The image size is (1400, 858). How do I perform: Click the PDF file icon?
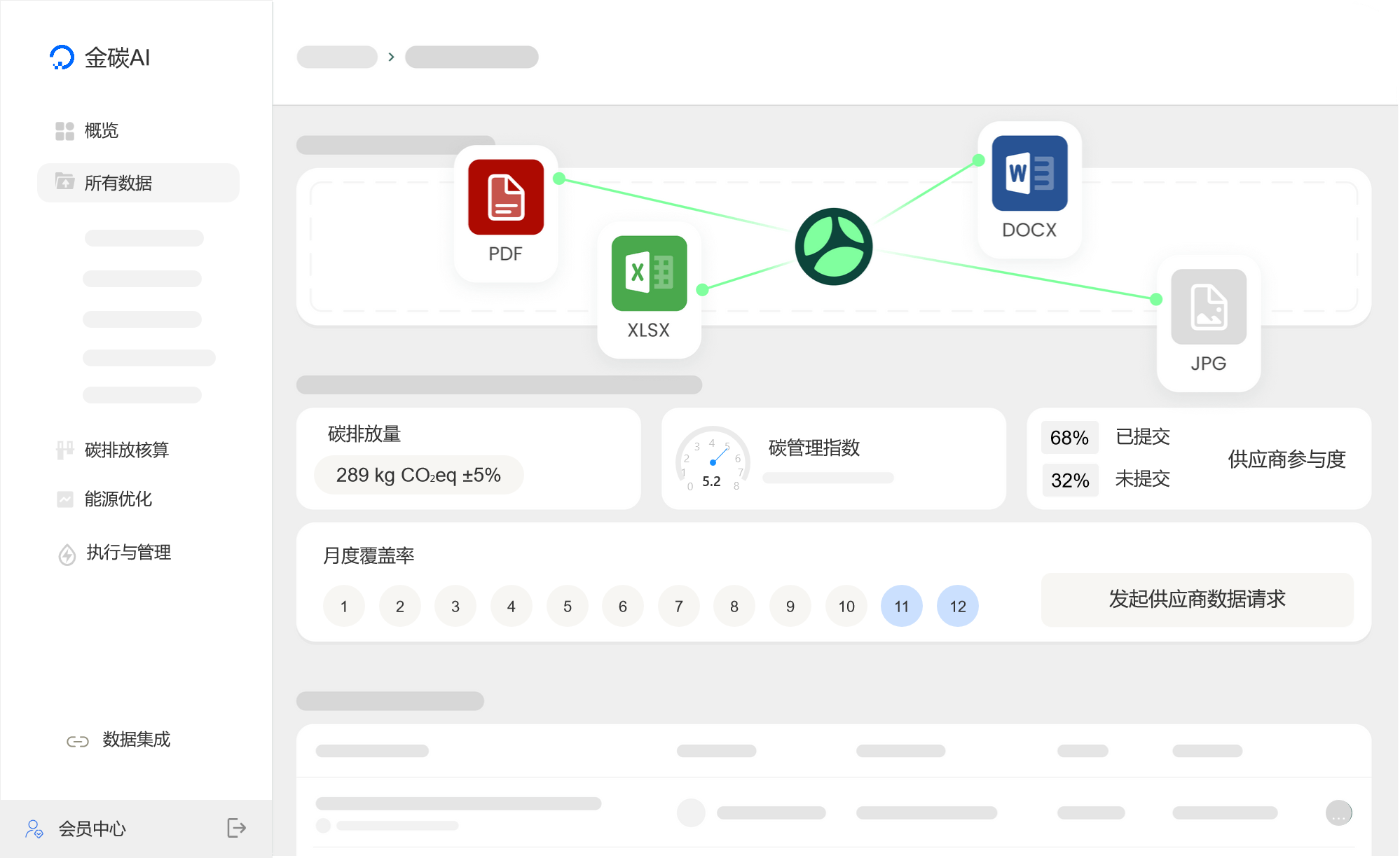[x=505, y=197]
